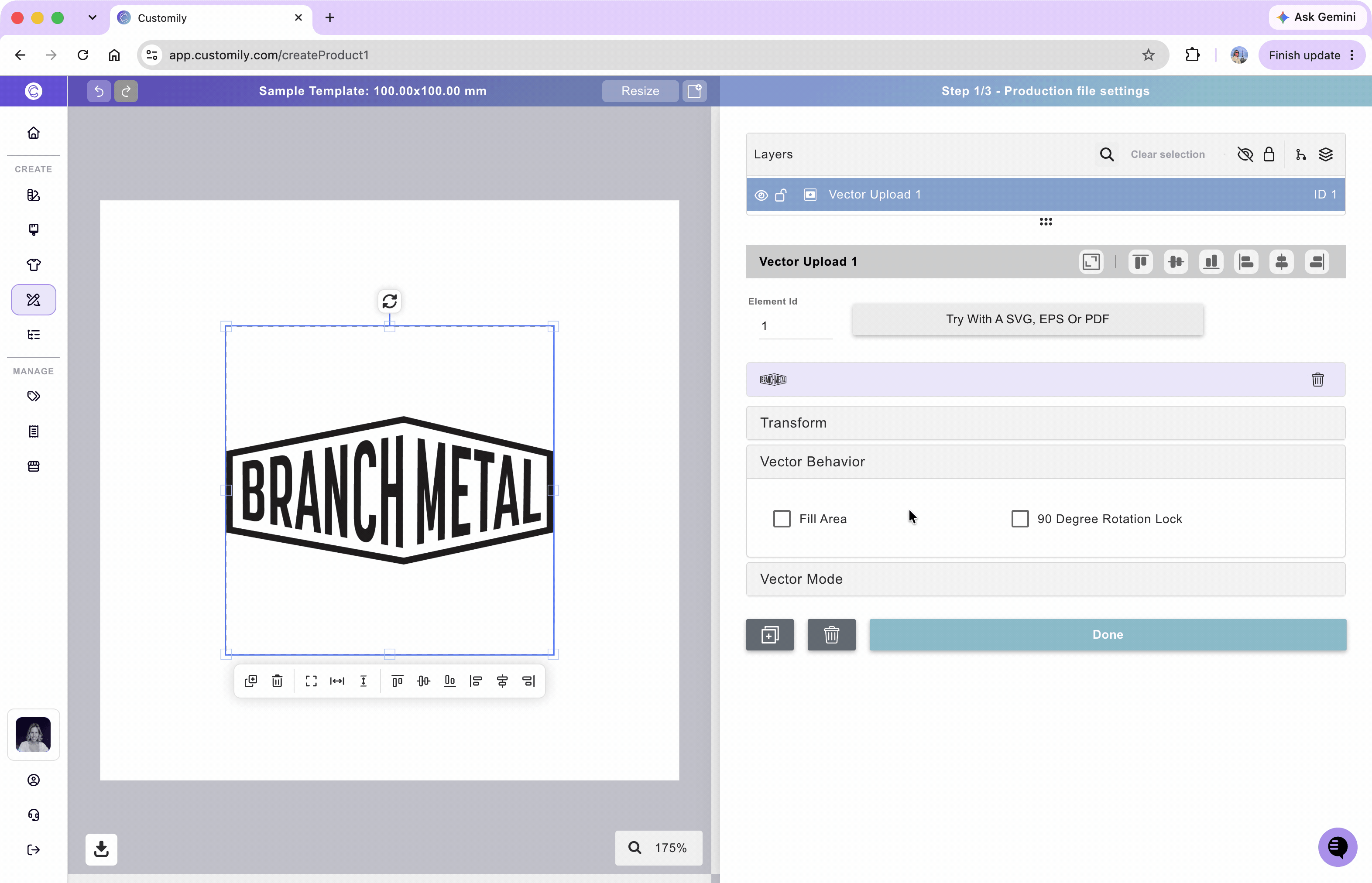Expand the Vector Mode section
1372x883 pixels.
tap(1045, 579)
